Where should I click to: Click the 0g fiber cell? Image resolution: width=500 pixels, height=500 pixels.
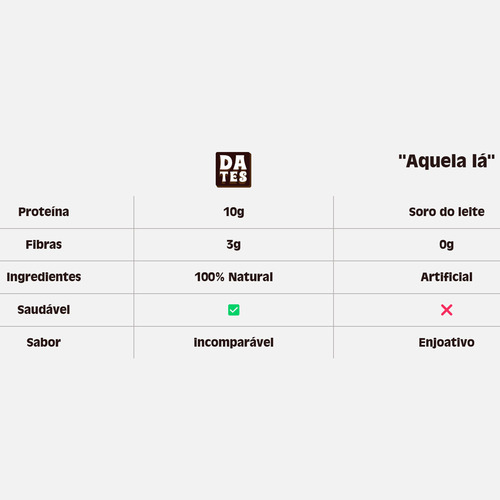(446, 245)
